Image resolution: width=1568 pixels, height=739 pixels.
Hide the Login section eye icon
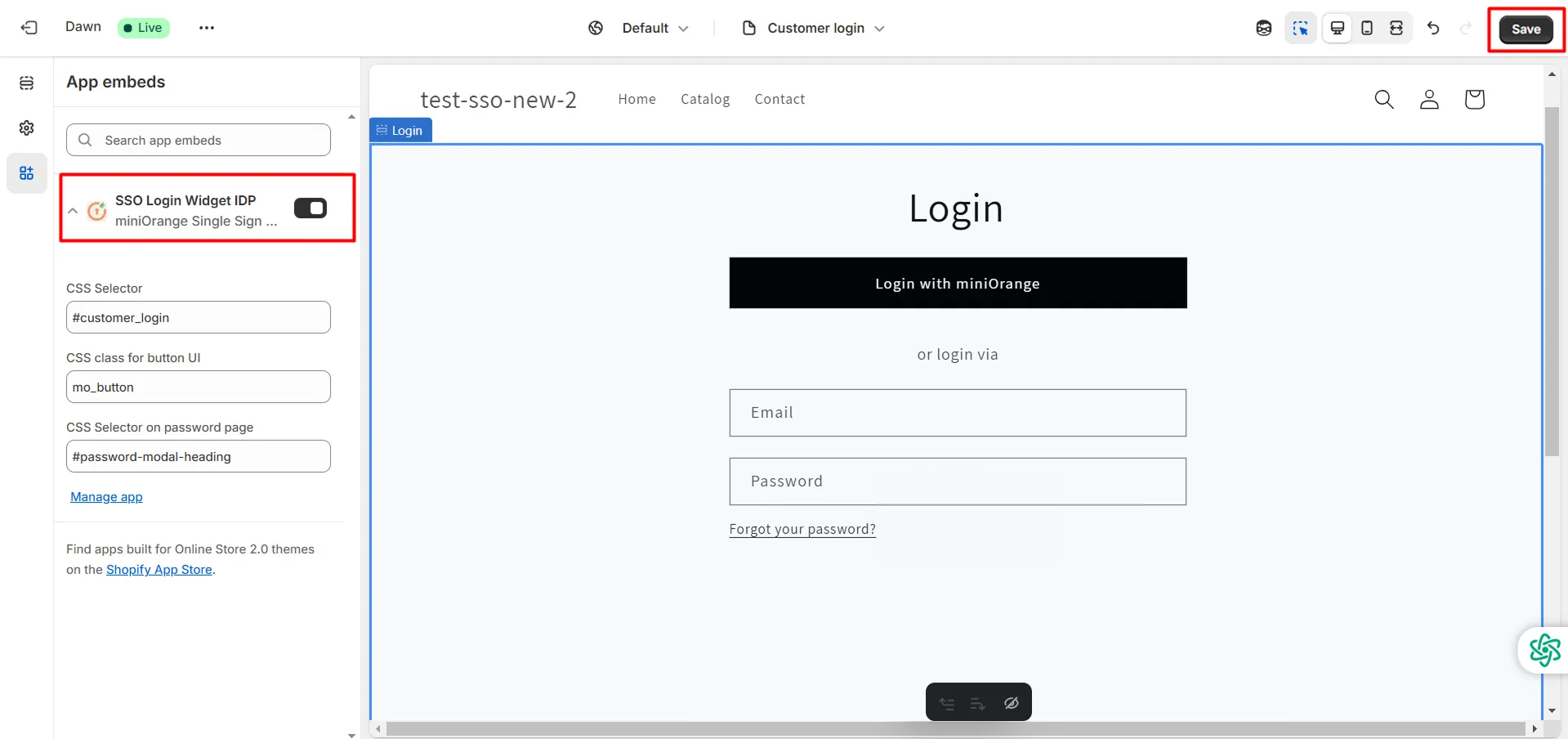click(1011, 703)
